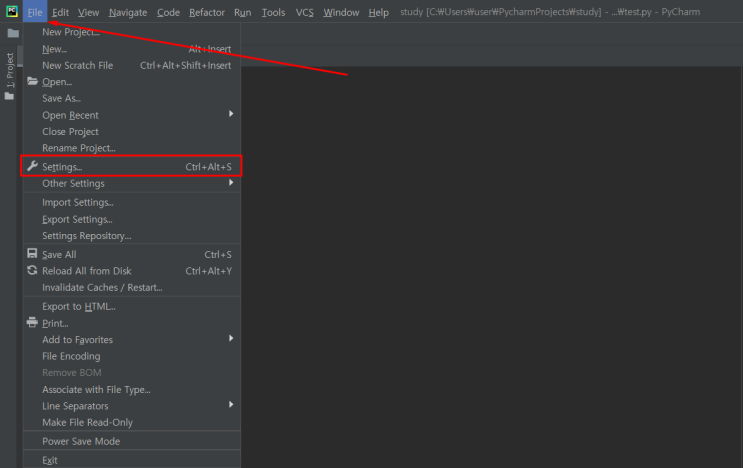Image resolution: width=743 pixels, height=468 pixels.
Task: Choose Save As... menu entry
Action: click(132, 99)
